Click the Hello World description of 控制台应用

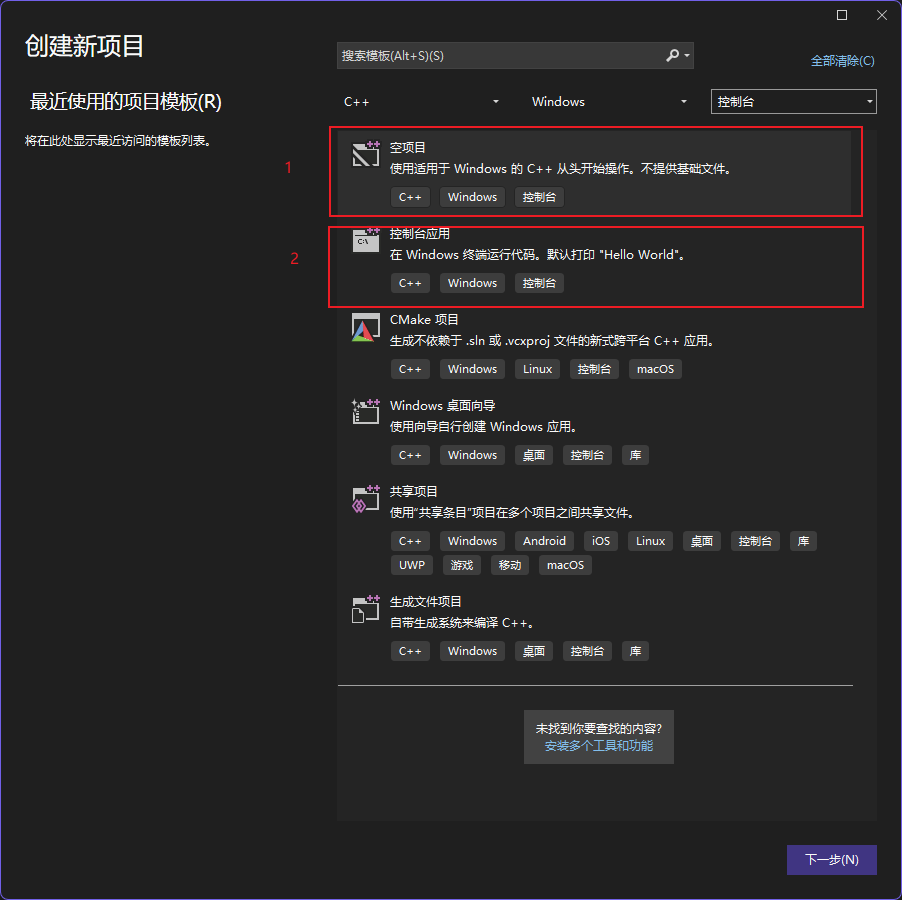click(538, 255)
